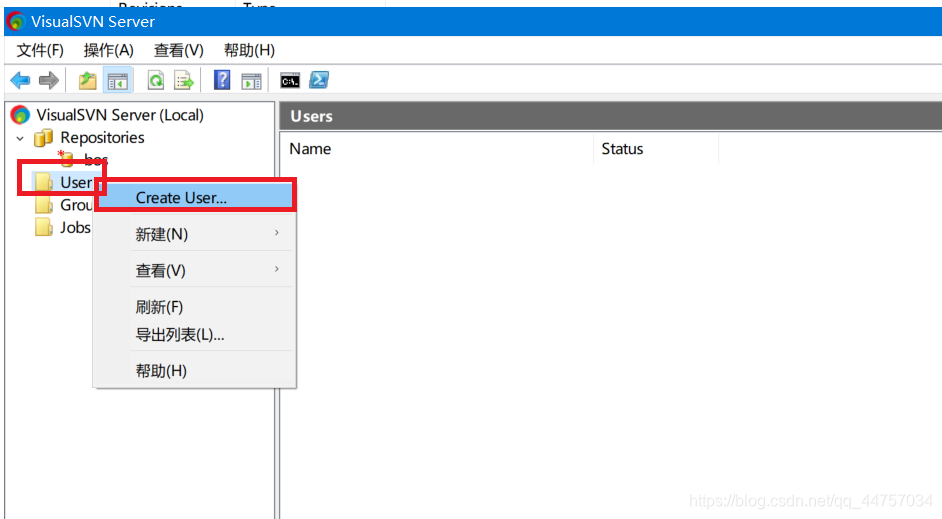Click the VisualSVN logo in title bar
942x519 pixels.
[x=16, y=22]
